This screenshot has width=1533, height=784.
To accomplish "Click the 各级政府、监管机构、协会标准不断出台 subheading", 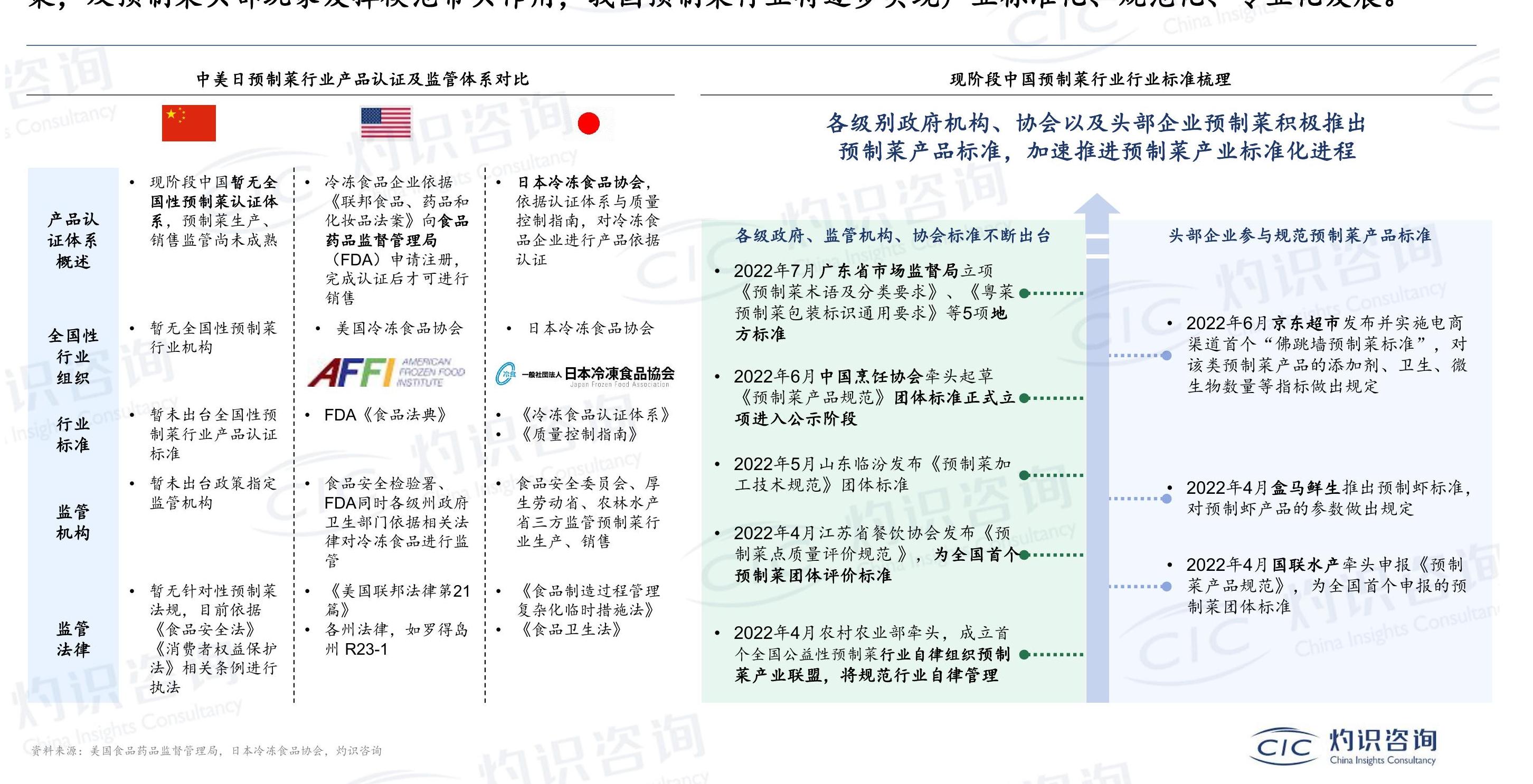I will coord(893,235).
